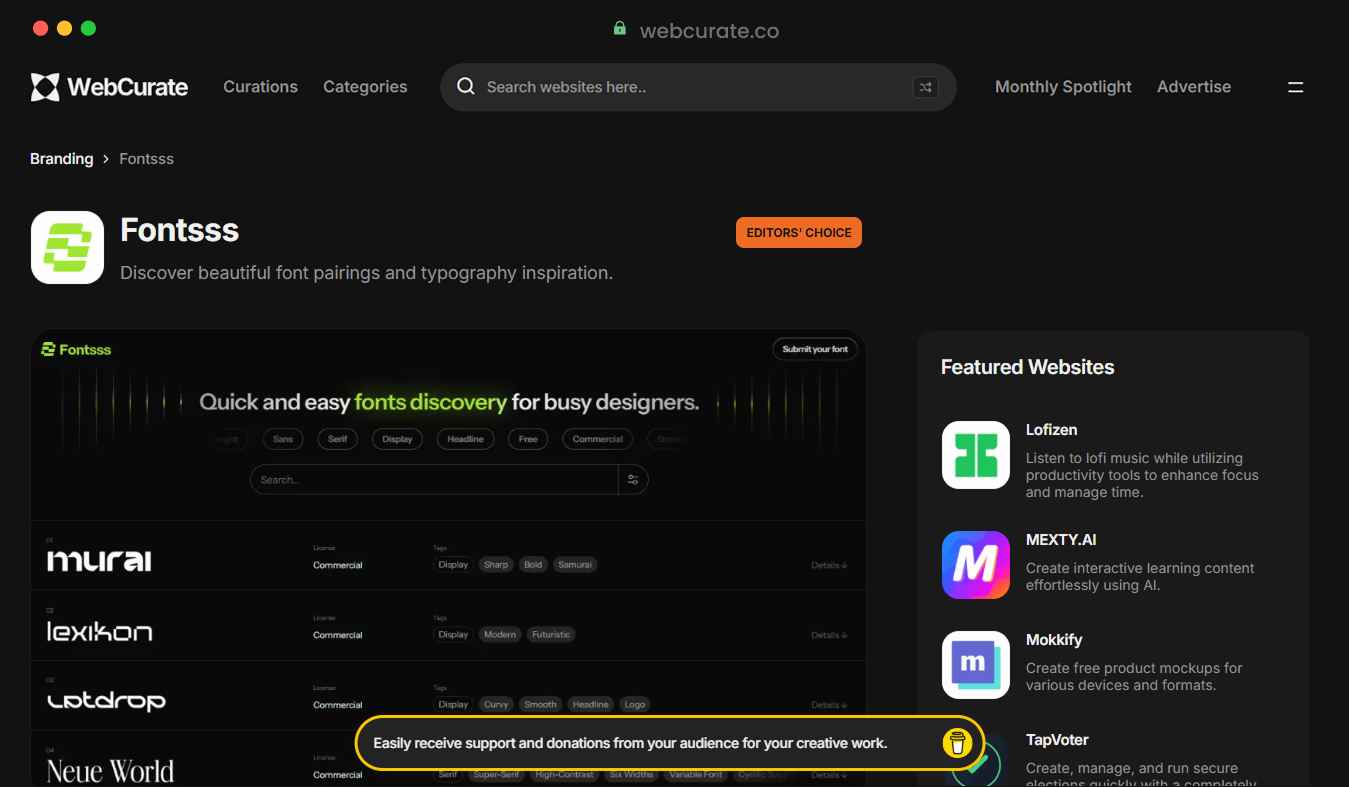The image size is (1349, 787).
Task: Select the Serif filter chip
Action: coord(338,439)
